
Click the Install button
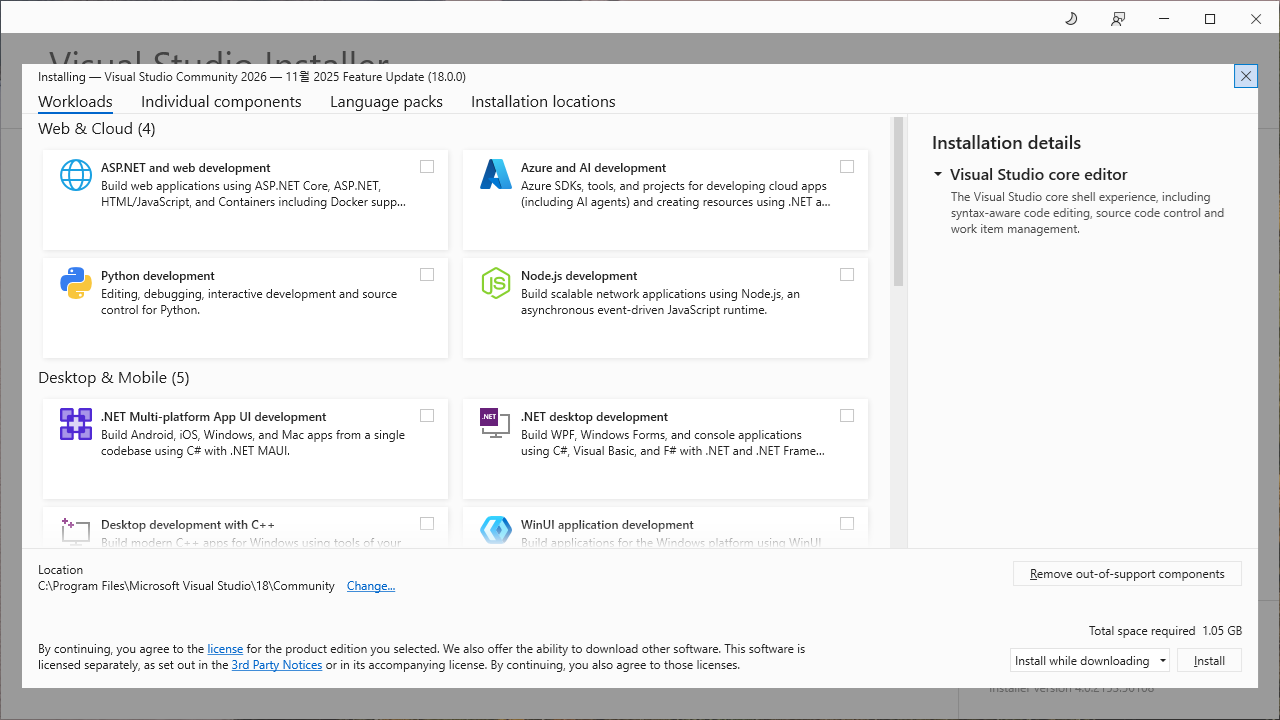pyautogui.click(x=1209, y=661)
